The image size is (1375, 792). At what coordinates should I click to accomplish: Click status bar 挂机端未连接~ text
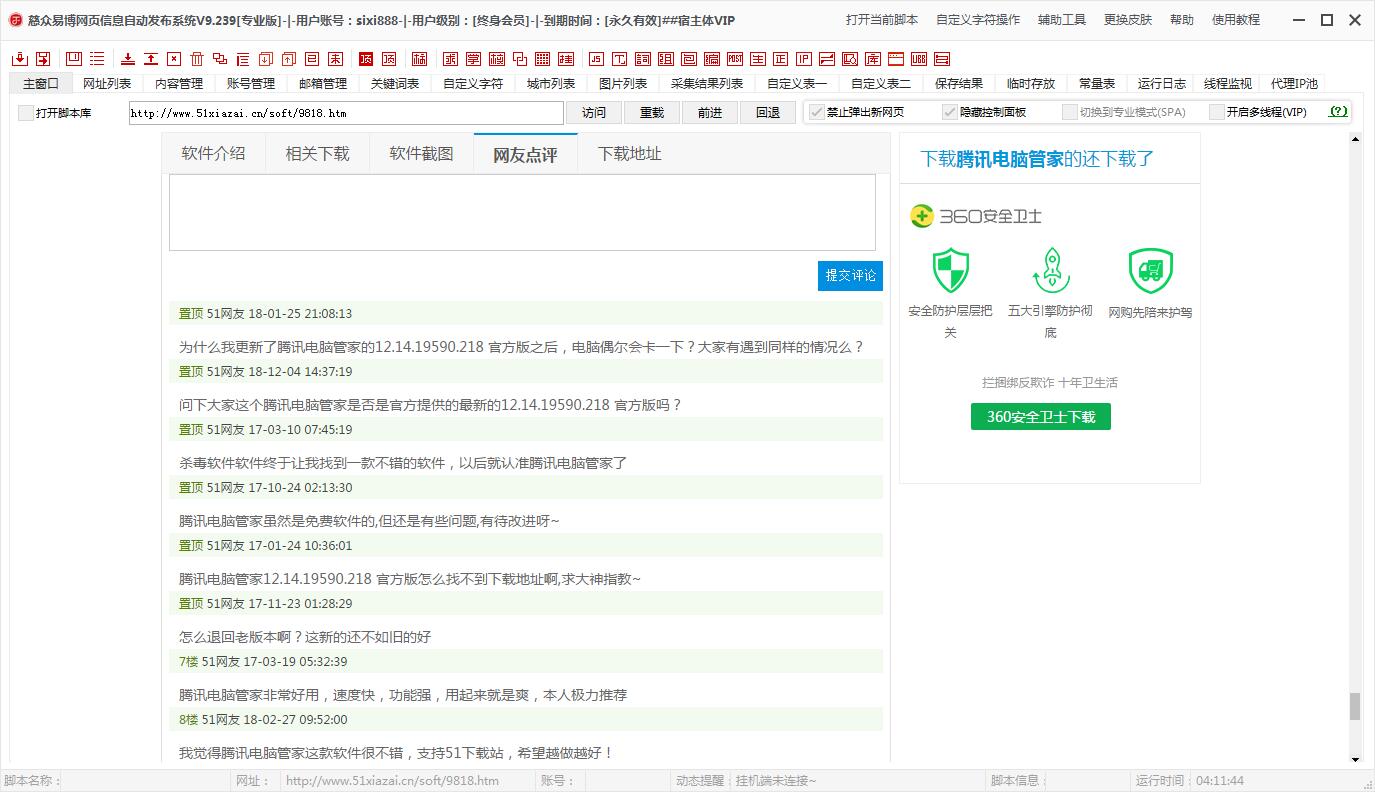click(776, 781)
